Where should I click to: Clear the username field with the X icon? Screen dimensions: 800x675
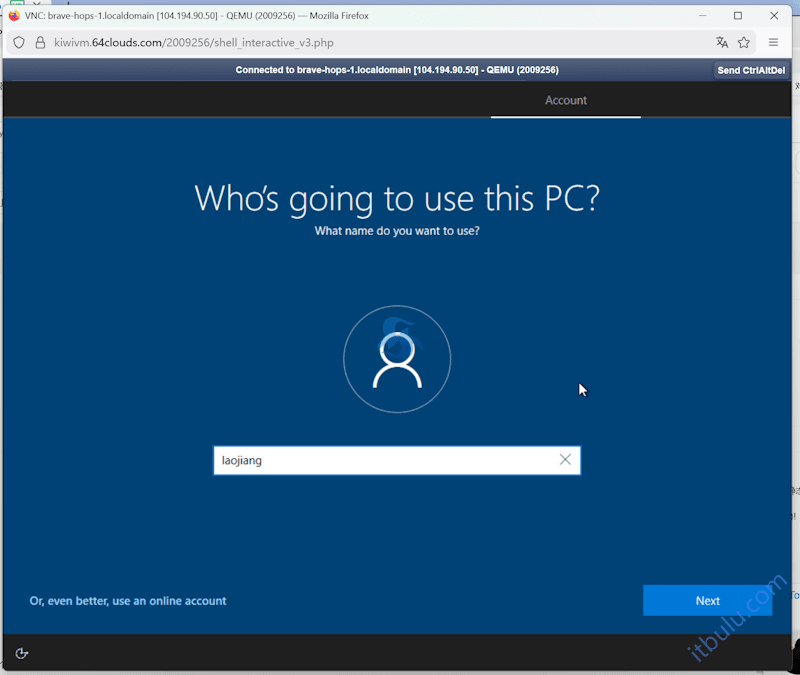tap(565, 460)
